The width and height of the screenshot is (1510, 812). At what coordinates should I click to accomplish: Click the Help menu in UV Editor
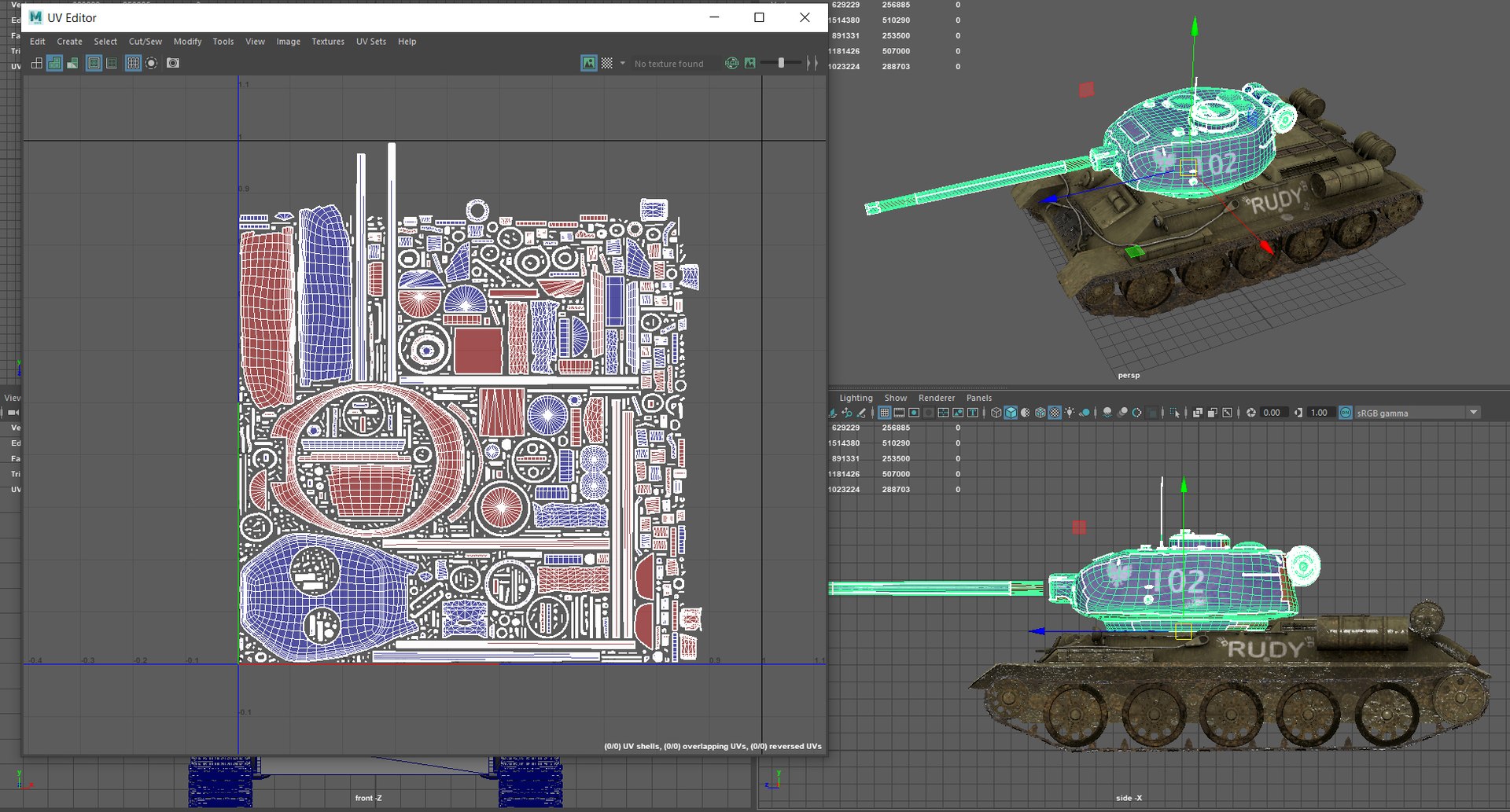[x=407, y=42]
